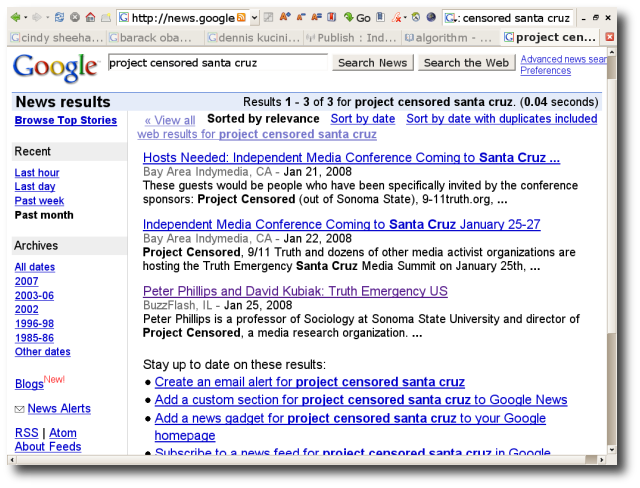Open the address bar URL dropdown

click(x=254, y=18)
